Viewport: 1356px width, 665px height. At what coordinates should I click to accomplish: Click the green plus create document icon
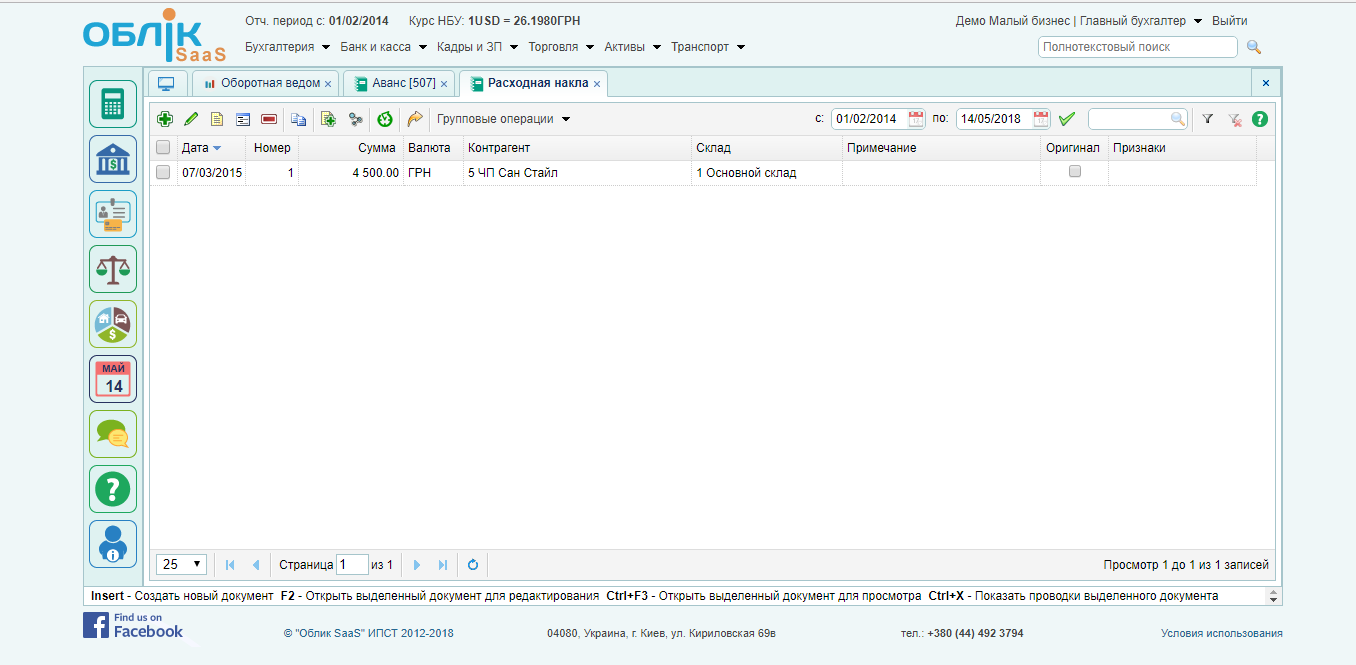pyautogui.click(x=165, y=119)
